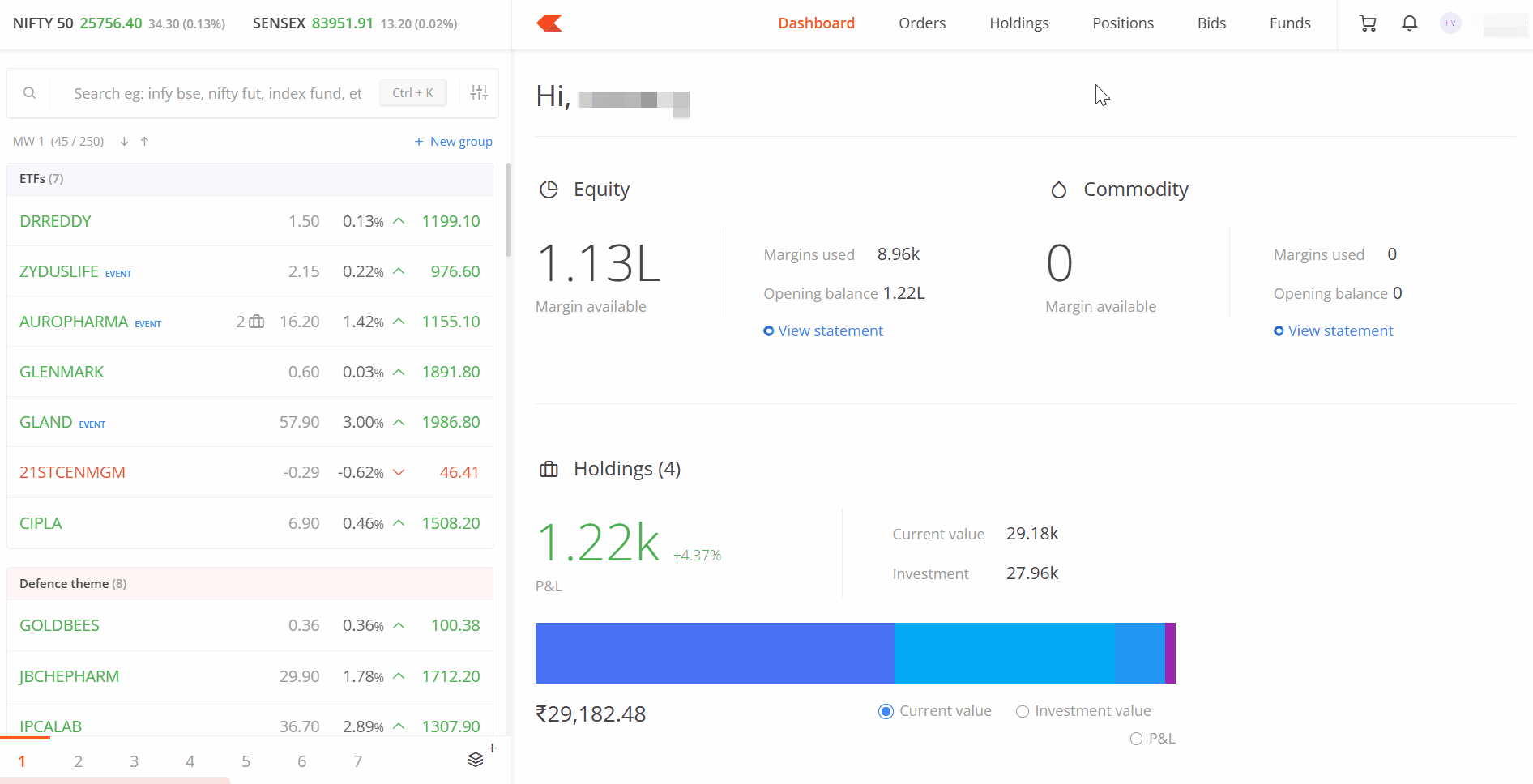Viewport: 1533px width, 784px height.
Task: Open notifications bell icon
Action: coord(1410,23)
